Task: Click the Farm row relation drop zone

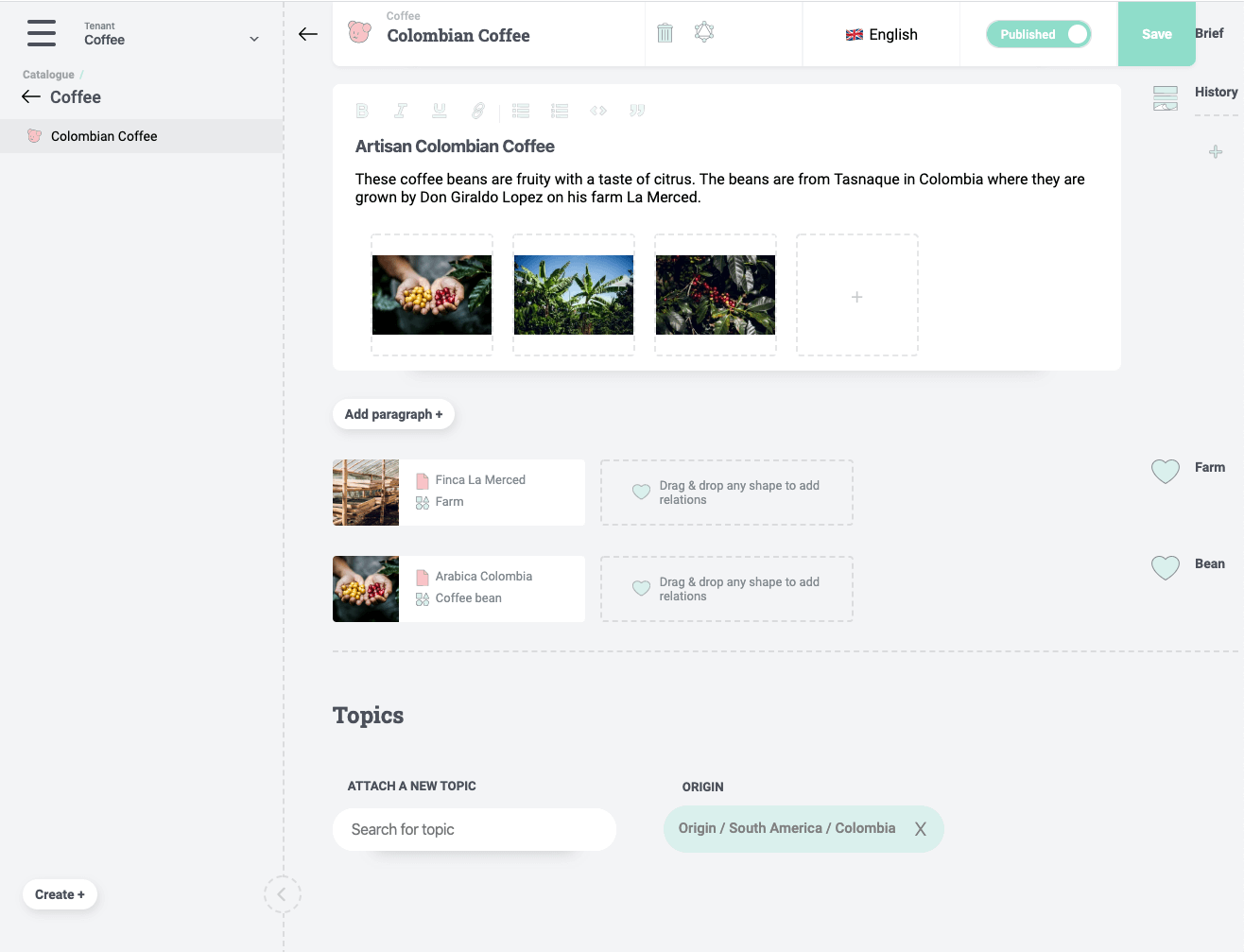Action: (x=727, y=493)
